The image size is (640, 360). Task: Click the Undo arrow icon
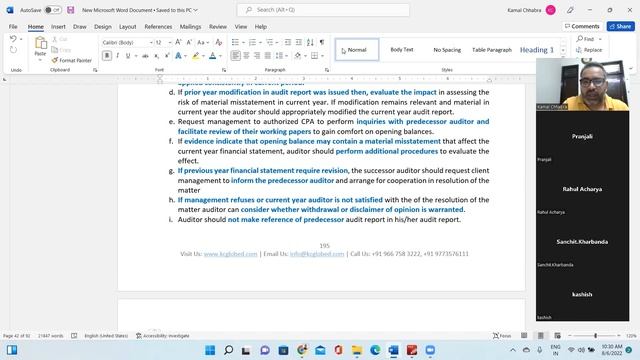[x=13, y=39]
